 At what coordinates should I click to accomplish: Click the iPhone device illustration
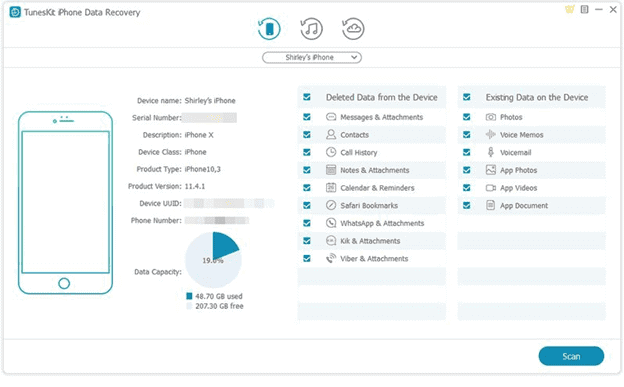[x=65, y=203]
